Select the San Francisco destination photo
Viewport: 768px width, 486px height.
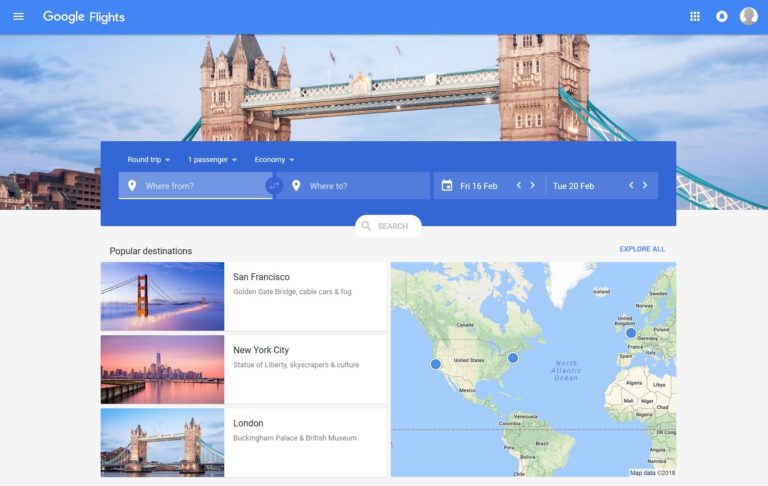tap(162, 296)
